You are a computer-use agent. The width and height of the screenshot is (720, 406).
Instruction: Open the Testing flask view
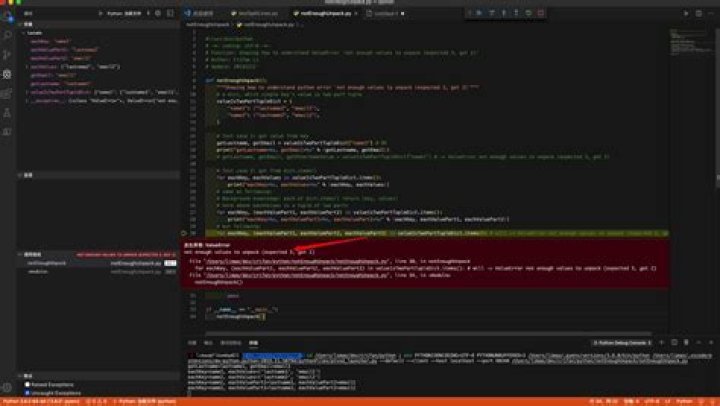[7, 113]
